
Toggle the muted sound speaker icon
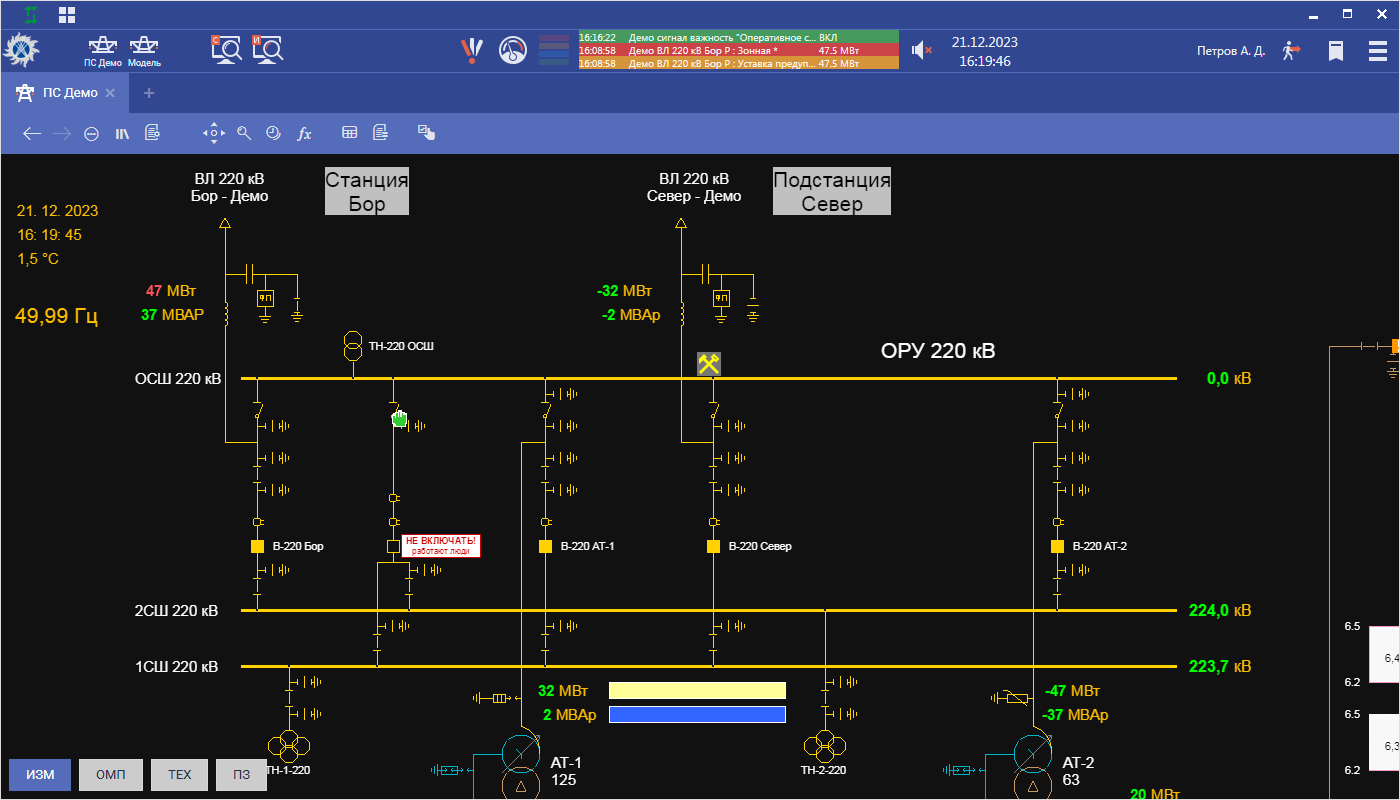click(921, 50)
